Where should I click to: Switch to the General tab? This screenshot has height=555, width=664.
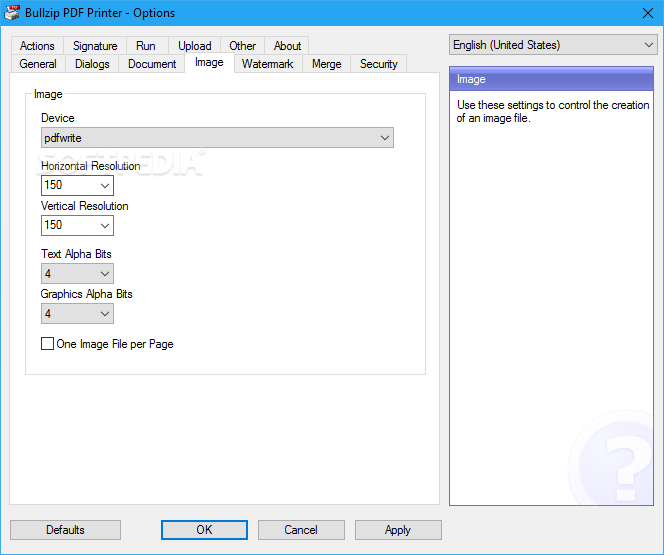tap(38, 64)
